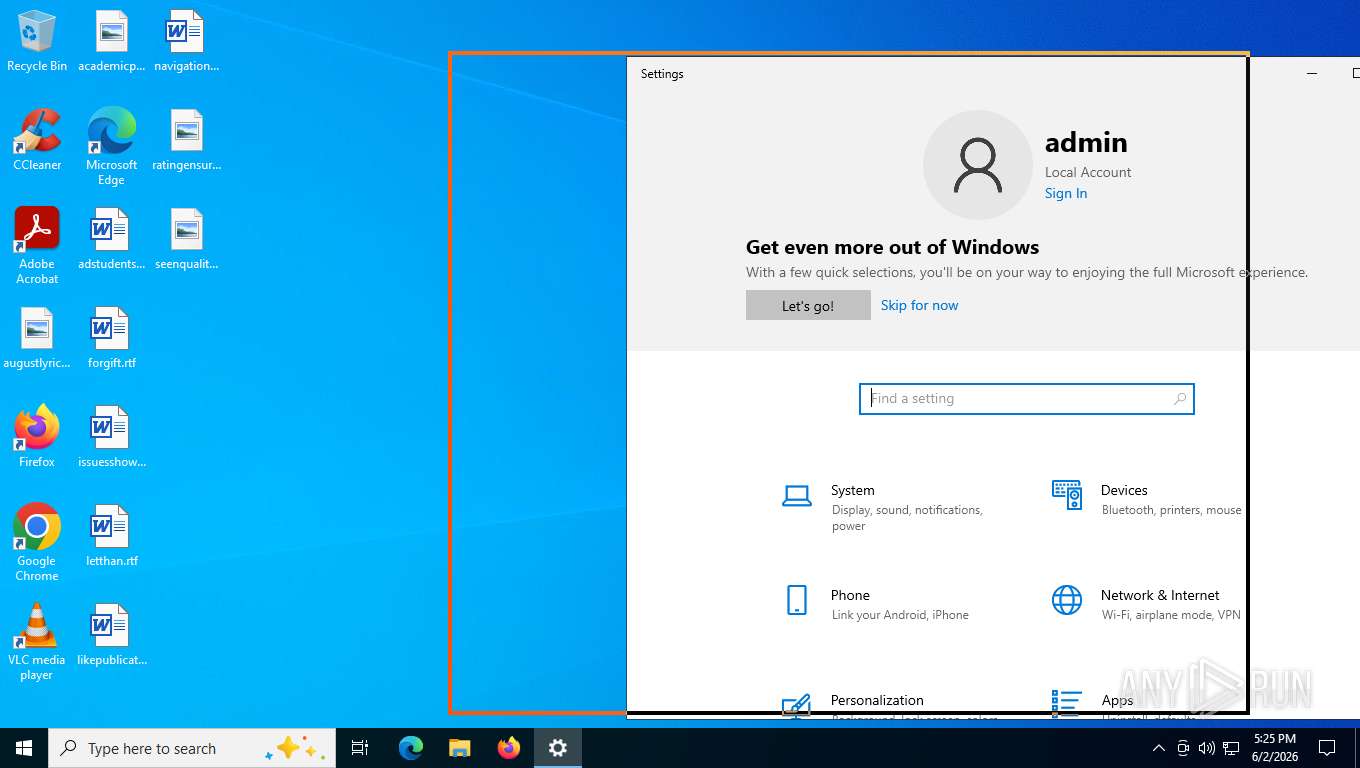Launch Edge from the taskbar
Screen dimensions: 1360x768
[x=411, y=748]
